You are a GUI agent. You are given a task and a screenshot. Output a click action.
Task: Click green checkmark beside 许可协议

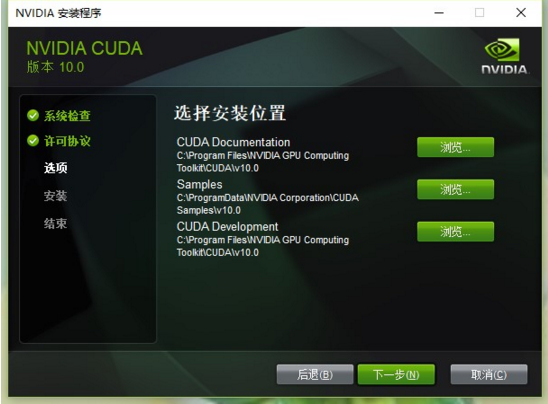pos(33,141)
